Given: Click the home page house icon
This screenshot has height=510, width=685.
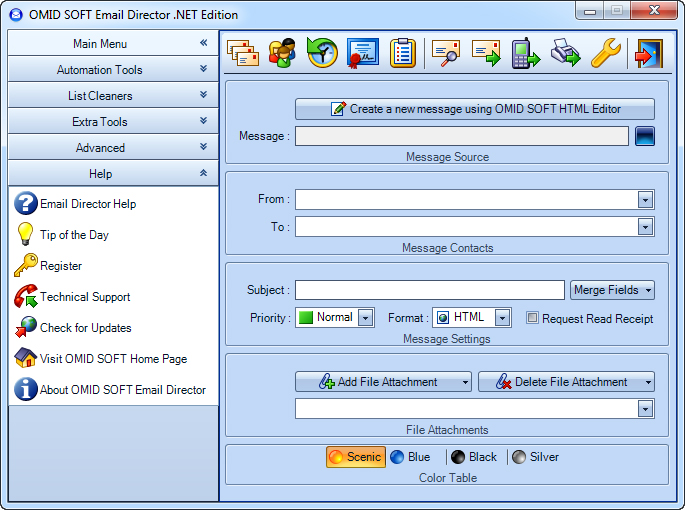Looking at the screenshot, I should pyautogui.click(x=26, y=358).
